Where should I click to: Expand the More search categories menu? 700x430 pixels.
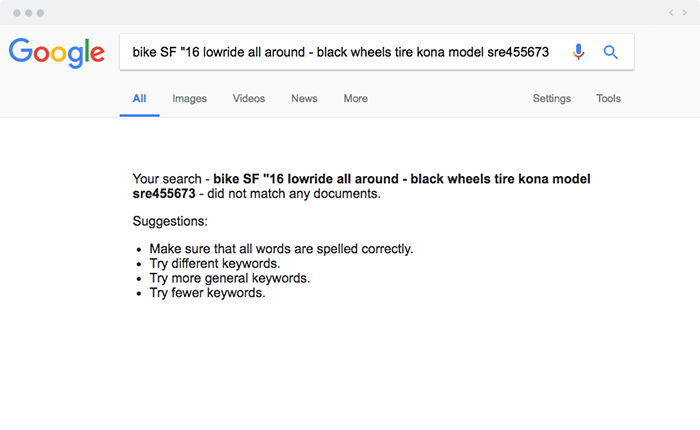click(355, 99)
